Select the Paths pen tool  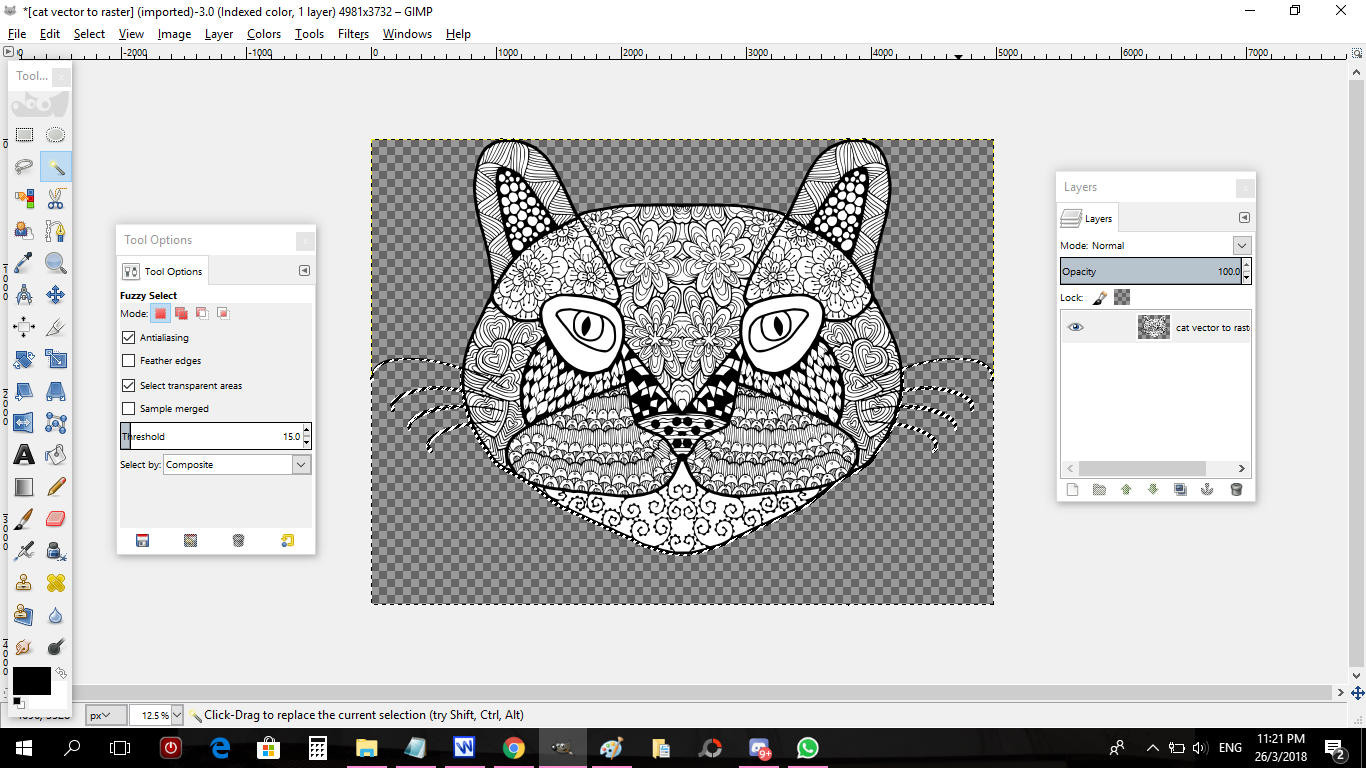(56, 231)
